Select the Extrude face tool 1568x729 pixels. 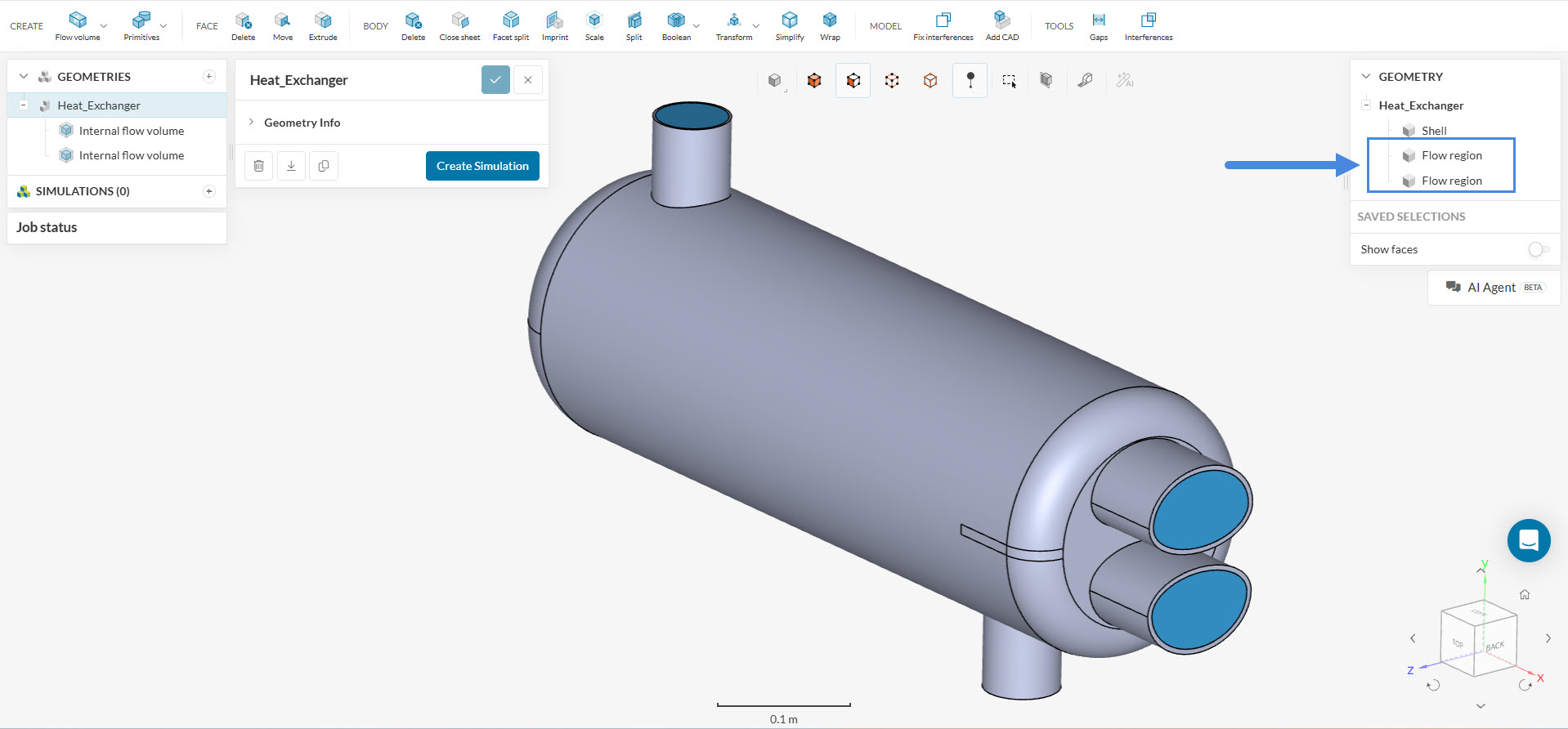tap(323, 20)
